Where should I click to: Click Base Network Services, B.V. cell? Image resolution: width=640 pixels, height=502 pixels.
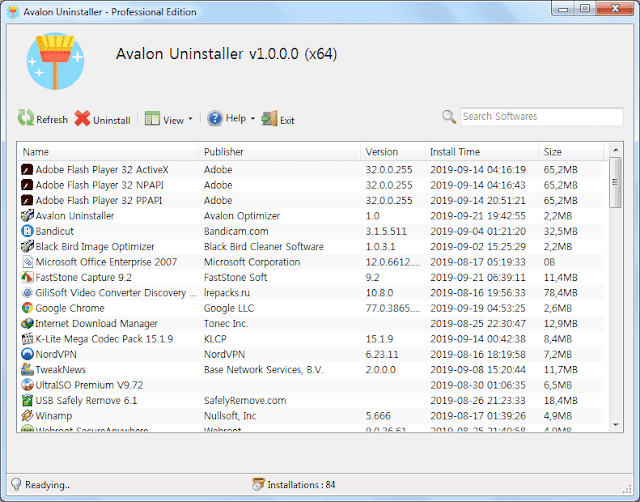click(x=264, y=370)
